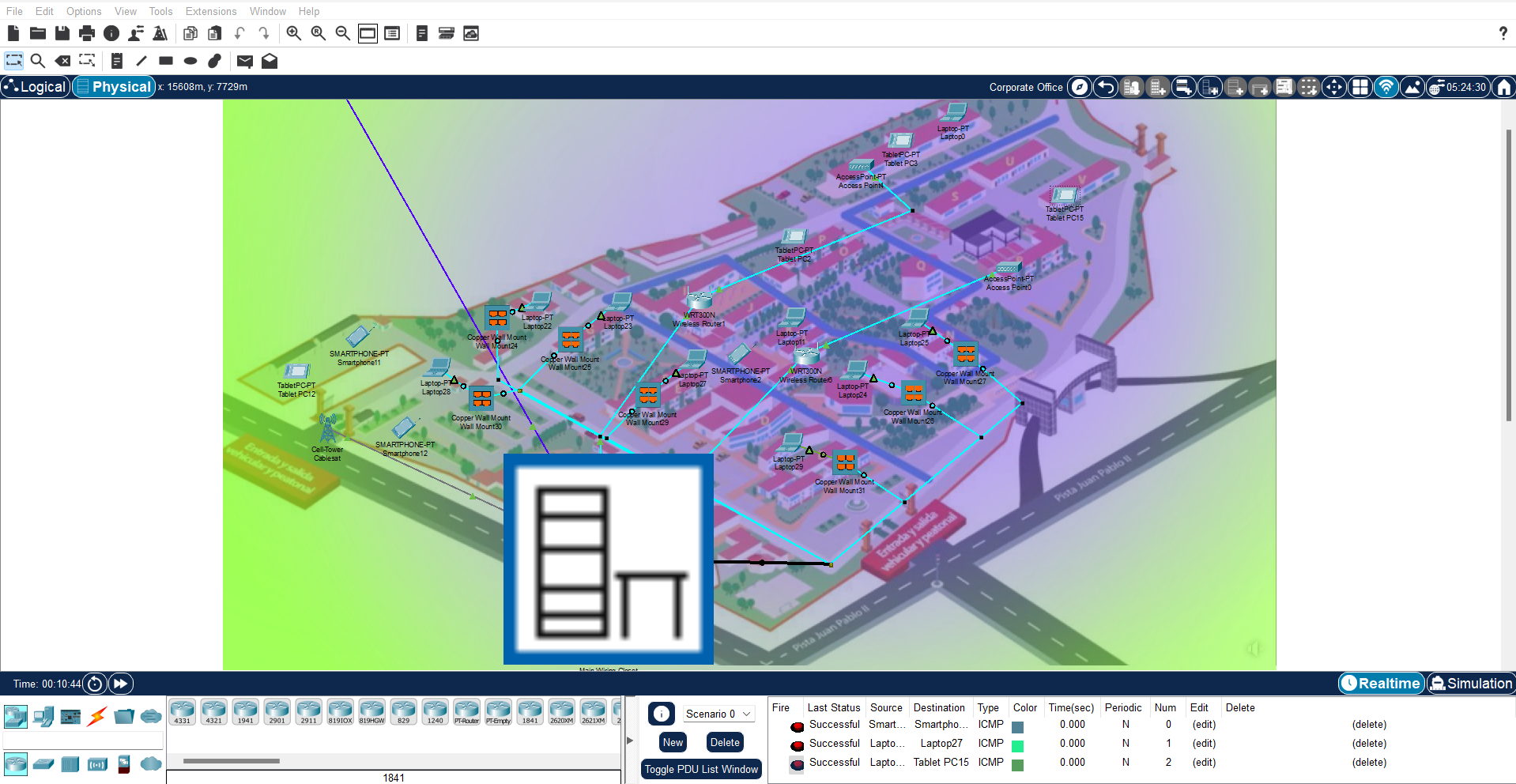Open the Network Information icon
Image resolution: width=1516 pixels, height=784 pixels.
click(111, 33)
